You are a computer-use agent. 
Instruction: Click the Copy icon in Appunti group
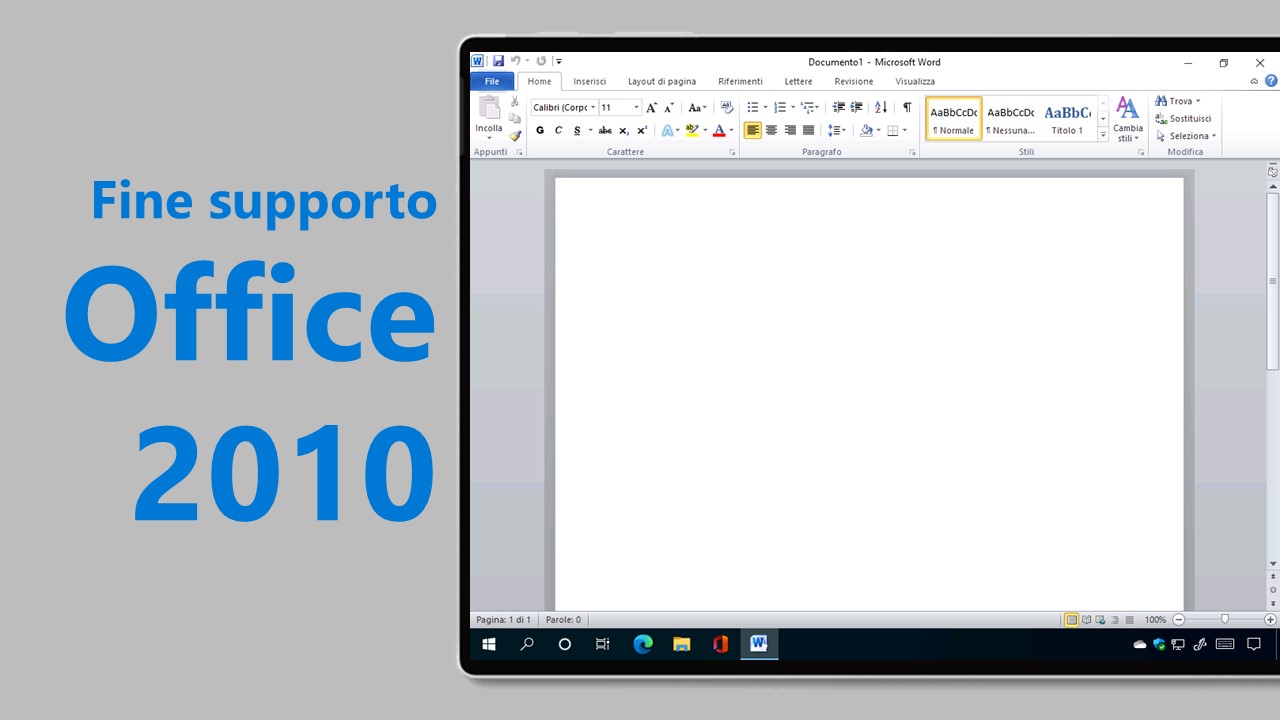pyautogui.click(x=515, y=119)
